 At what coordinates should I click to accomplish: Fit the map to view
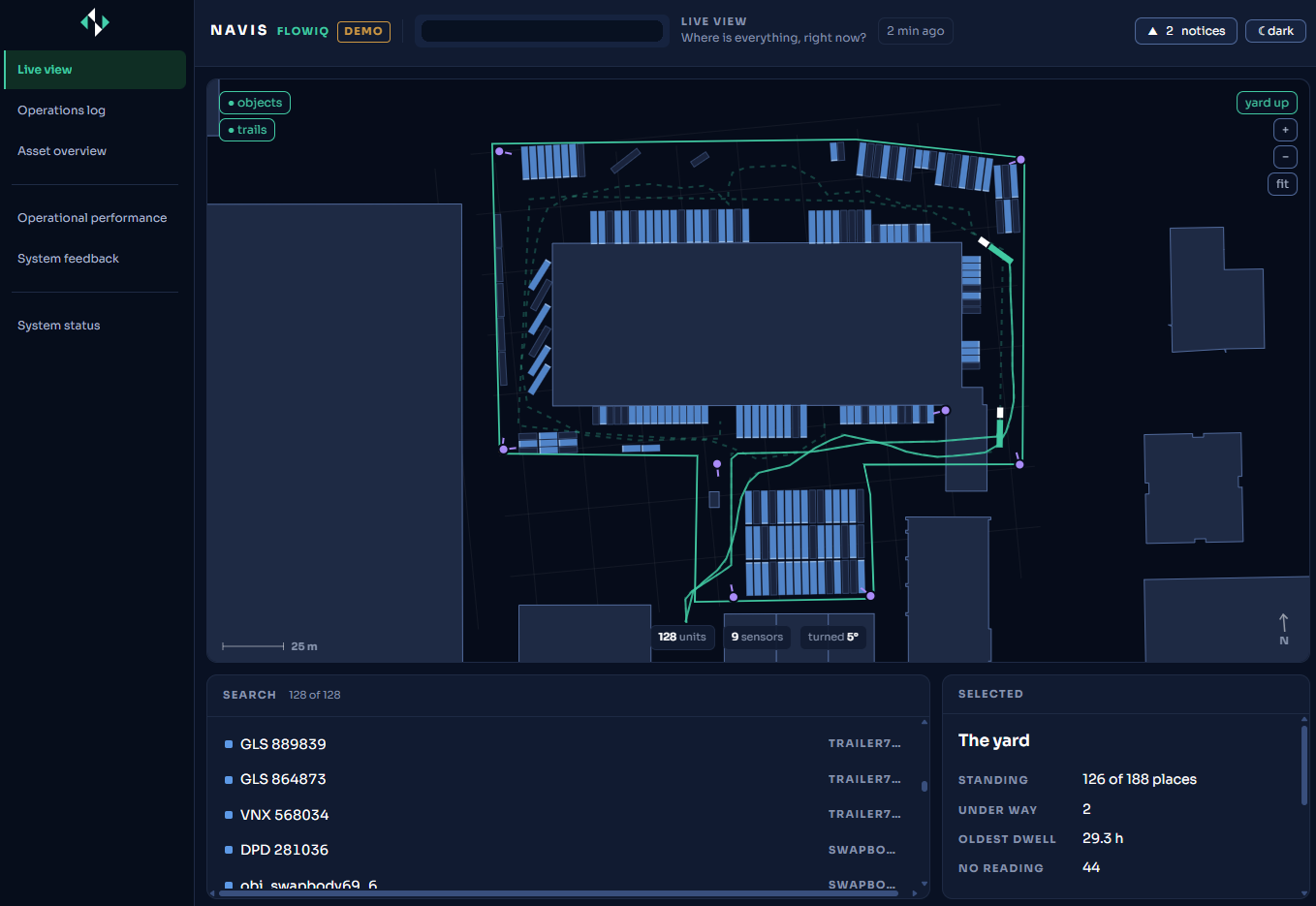pos(1282,184)
